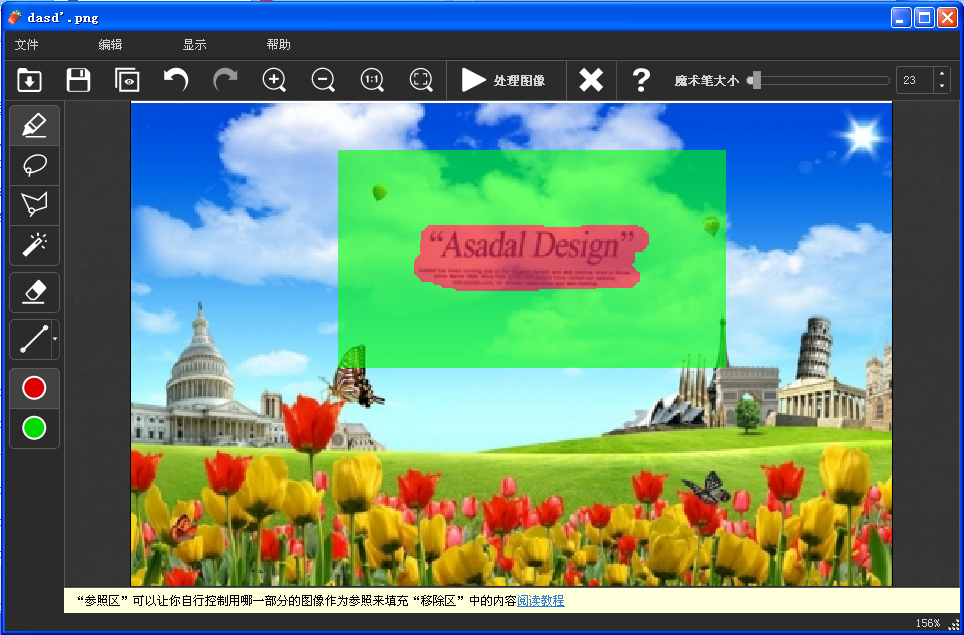Open the 阅读教程 tutorial link

coord(540,601)
